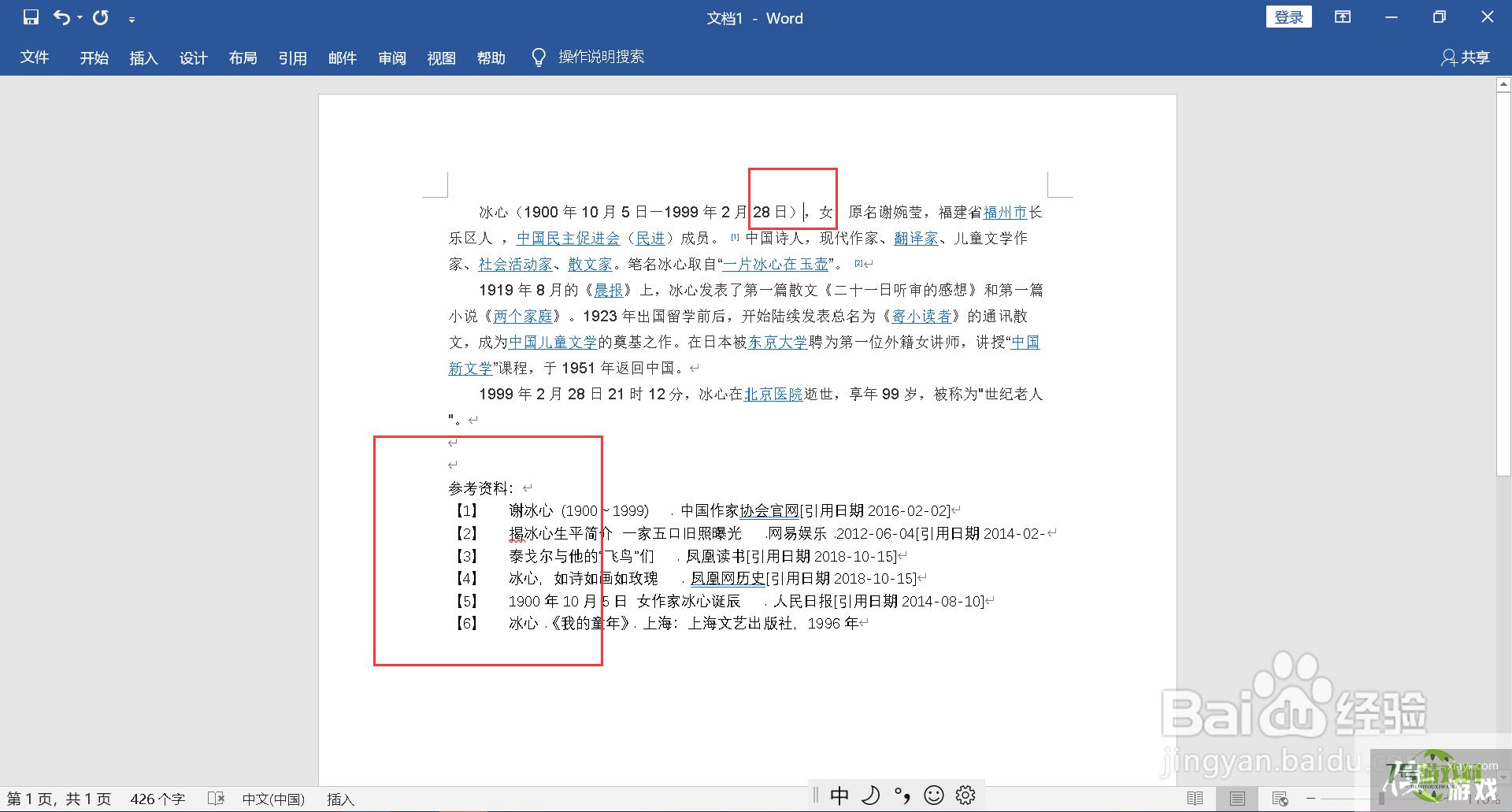Screen dimensions: 1512x812
Task: Open IME settings gear icon
Action: point(965,795)
